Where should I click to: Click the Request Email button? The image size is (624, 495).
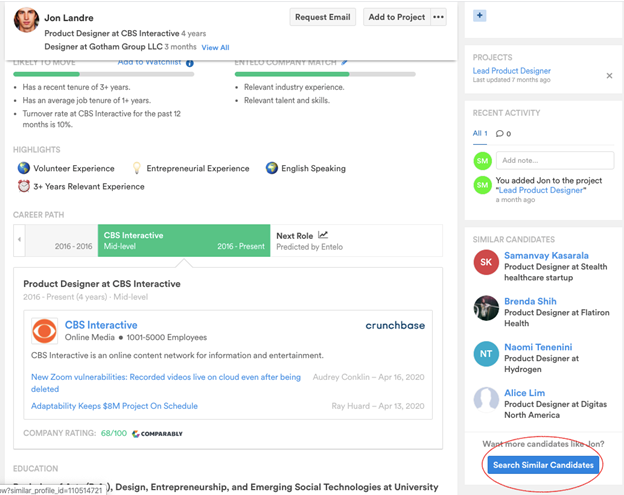[322, 17]
